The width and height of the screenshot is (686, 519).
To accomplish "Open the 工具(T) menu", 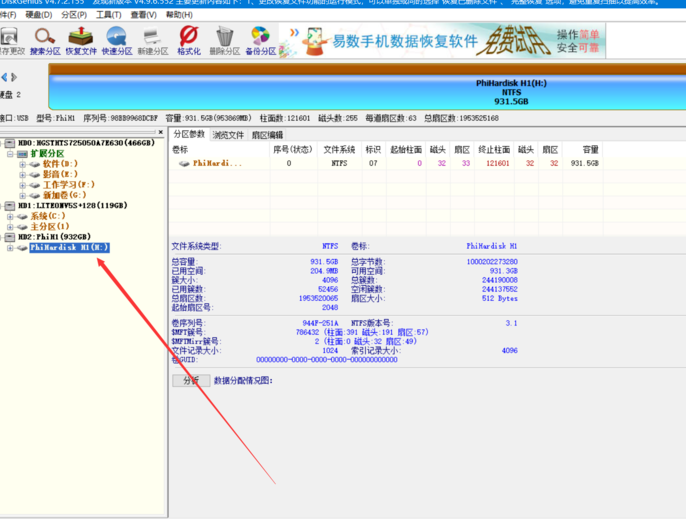I will click(x=108, y=15).
